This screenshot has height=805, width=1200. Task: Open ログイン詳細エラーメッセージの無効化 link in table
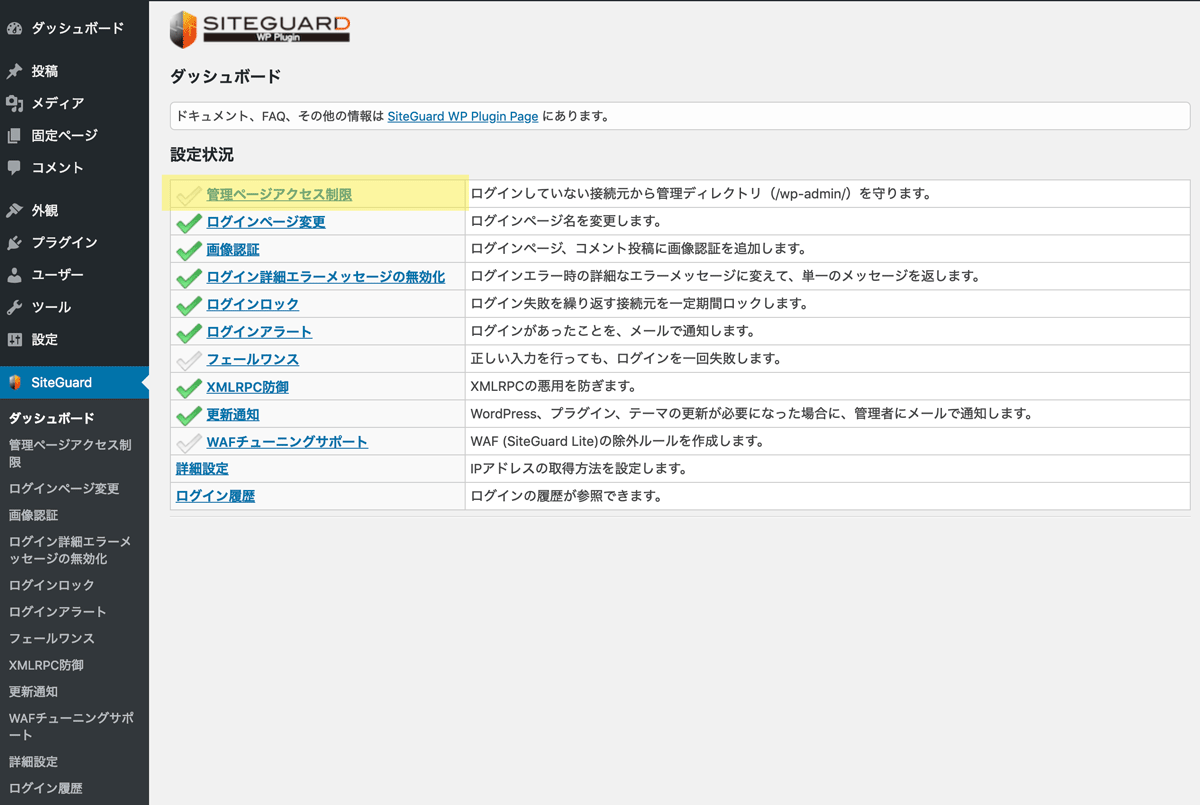coord(326,276)
